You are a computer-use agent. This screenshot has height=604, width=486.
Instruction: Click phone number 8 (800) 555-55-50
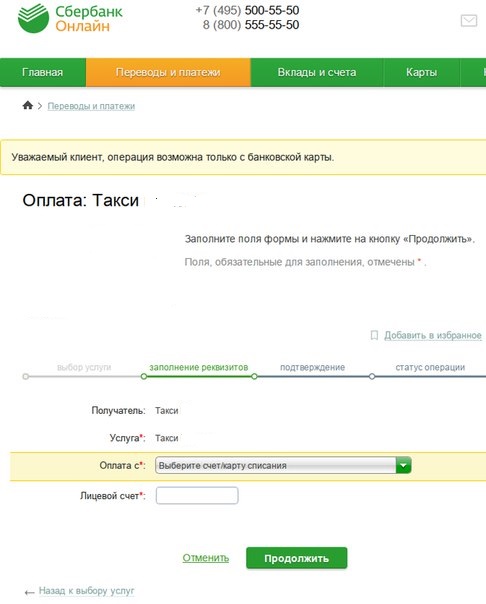pyautogui.click(x=251, y=25)
